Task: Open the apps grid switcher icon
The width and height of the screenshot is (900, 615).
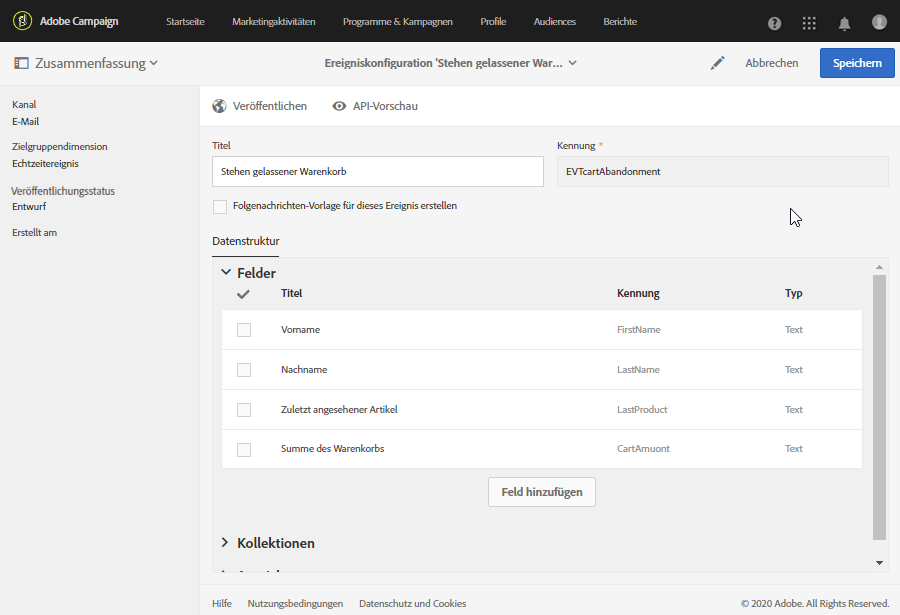Action: [x=809, y=23]
